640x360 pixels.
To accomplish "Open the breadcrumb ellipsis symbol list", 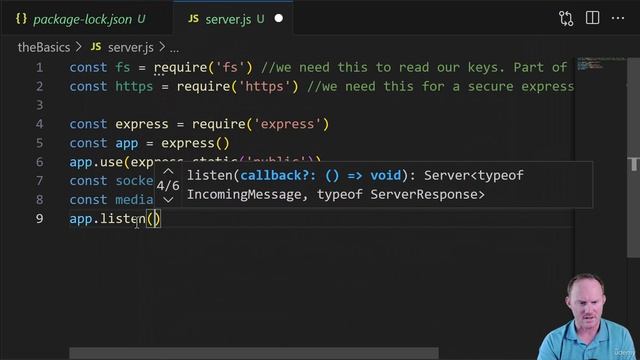I will click(174, 49).
